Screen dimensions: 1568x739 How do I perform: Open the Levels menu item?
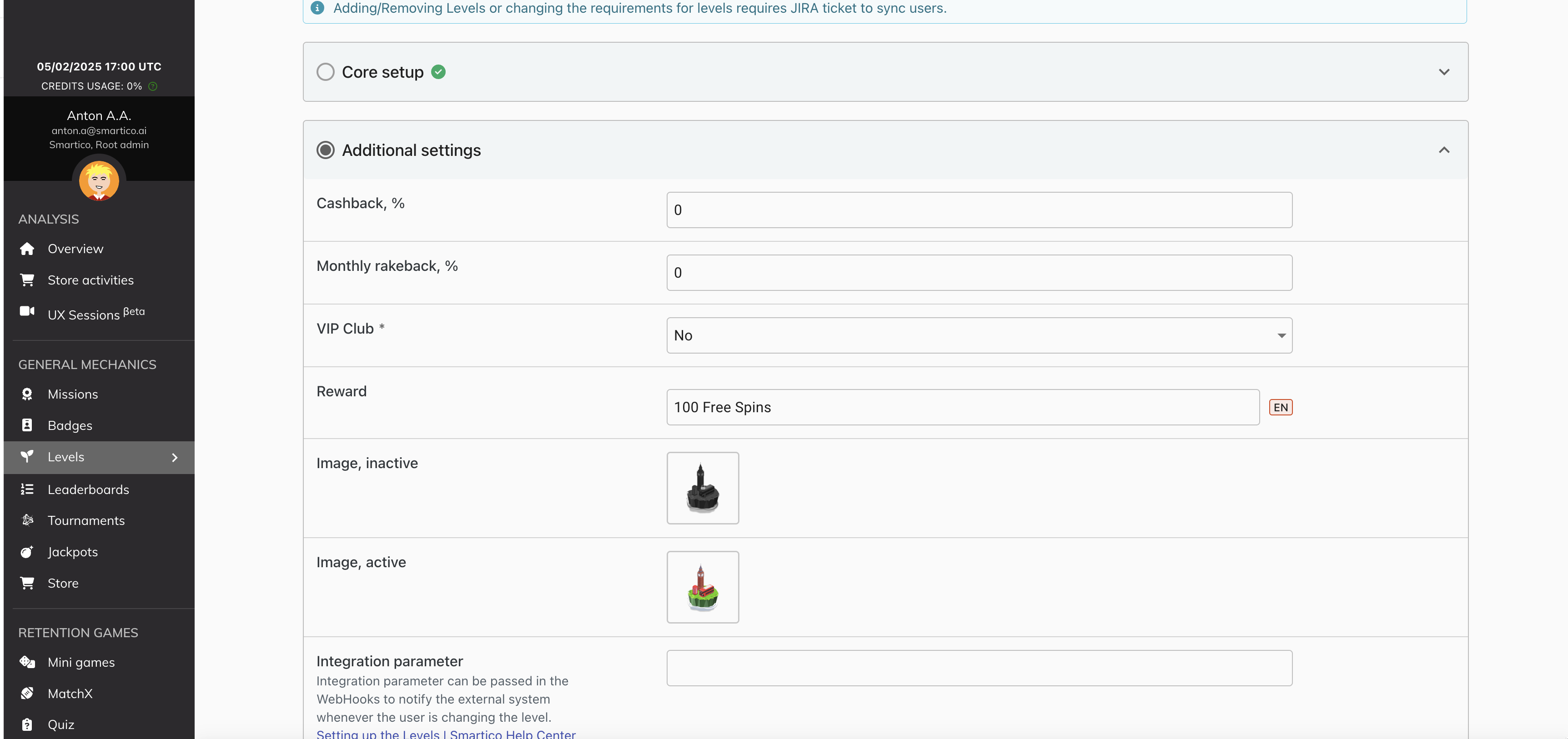(x=66, y=457)
